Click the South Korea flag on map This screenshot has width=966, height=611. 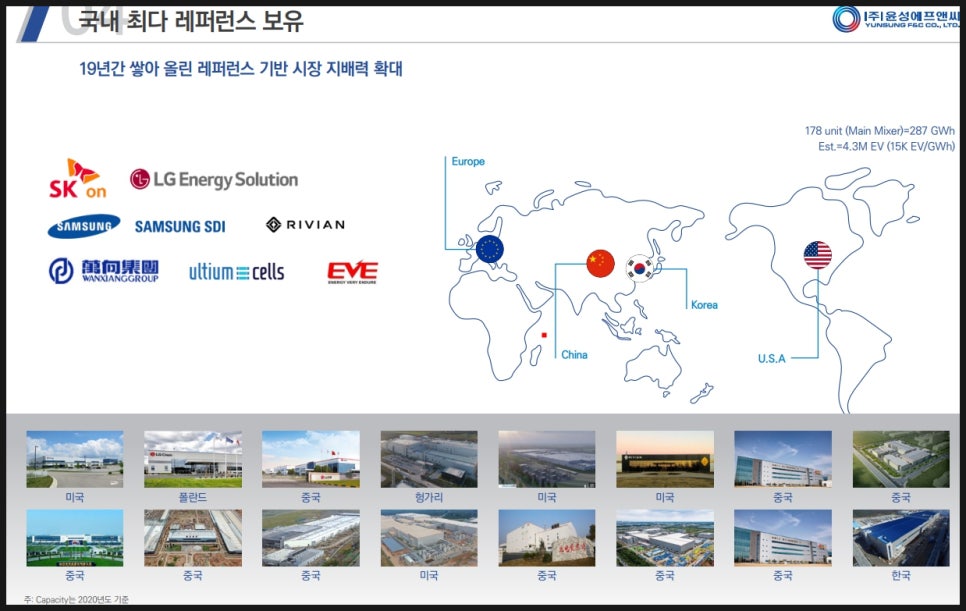pos(640,268)
